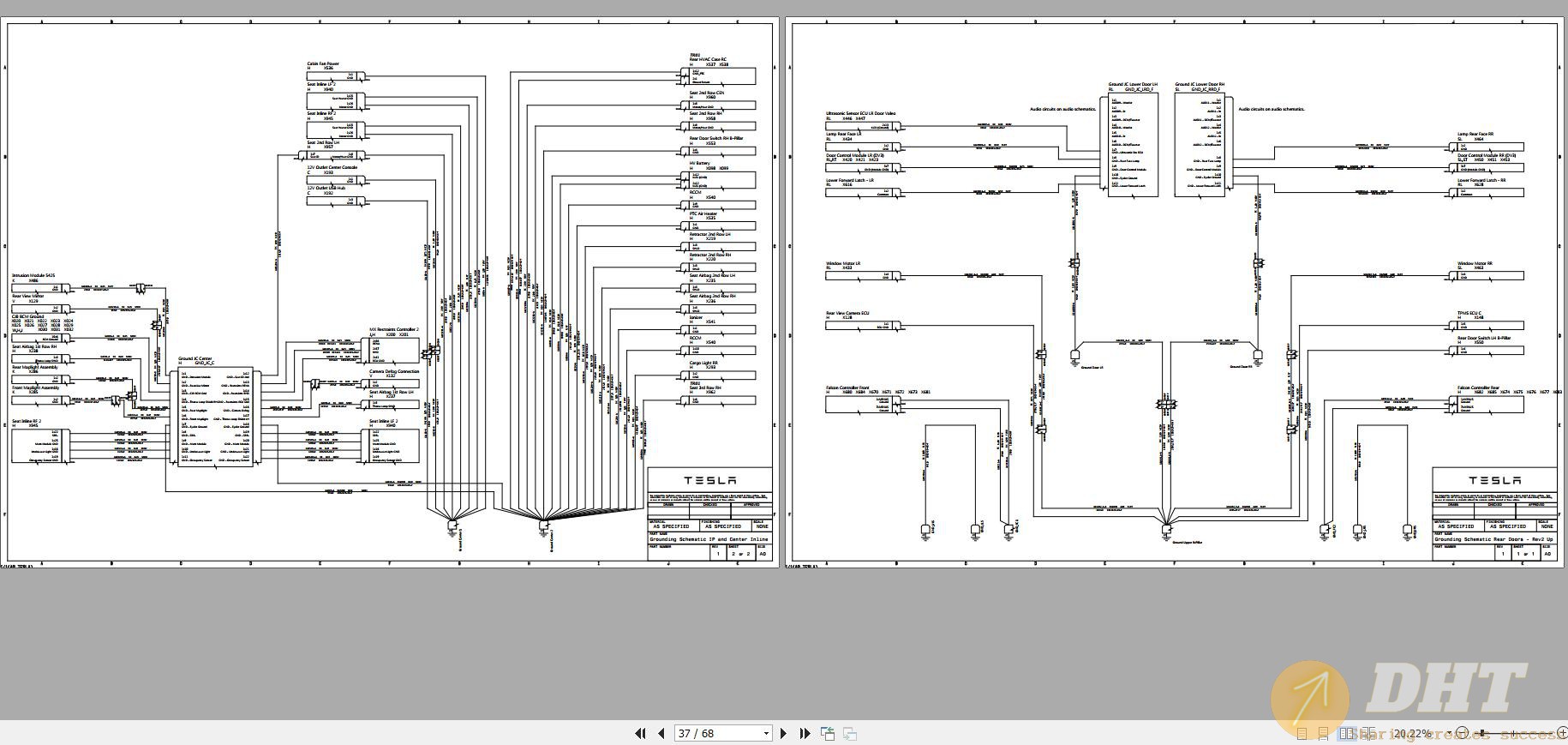The image size is (1568, 745).
Task: Click the TESLA logo on left page
Action: tap(709, 480)
